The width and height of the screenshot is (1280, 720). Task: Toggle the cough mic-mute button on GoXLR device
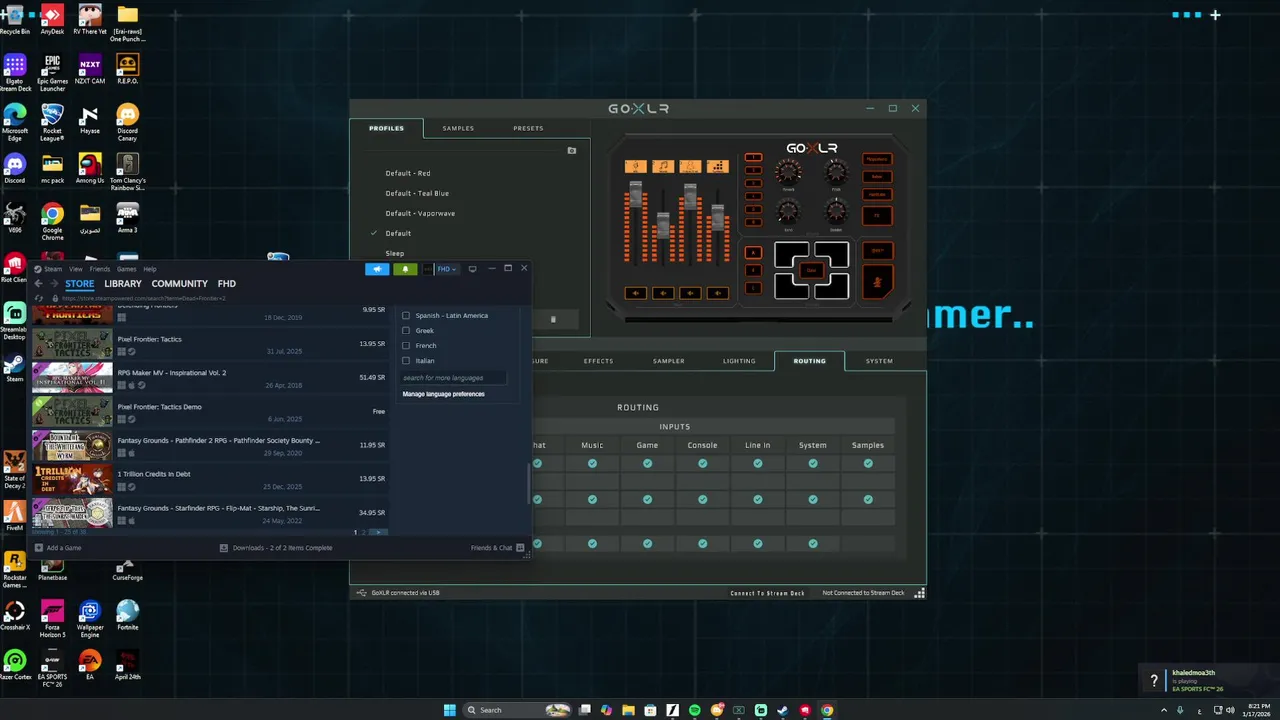(877, 283)
